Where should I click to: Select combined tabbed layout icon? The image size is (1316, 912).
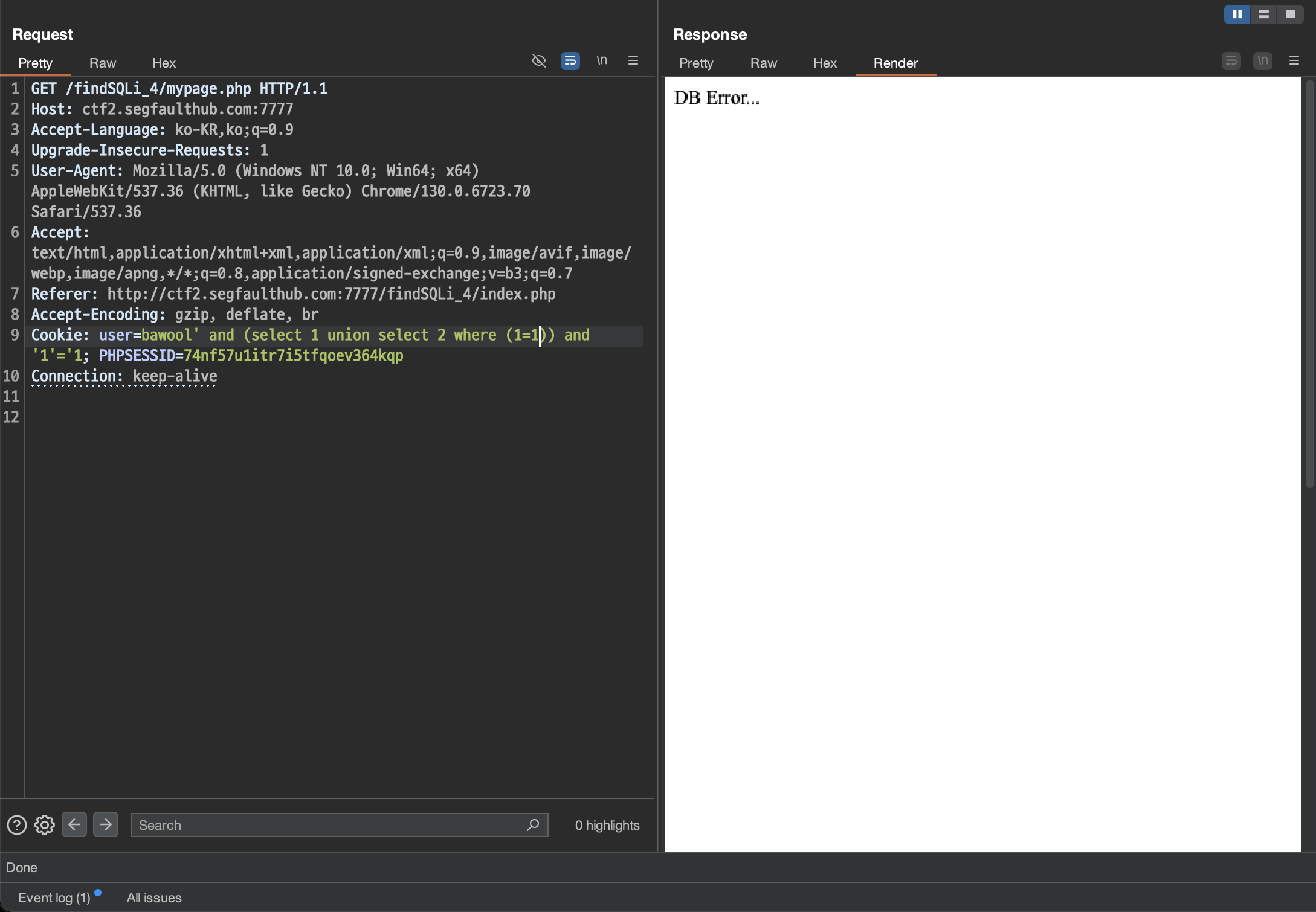pos(1290,14)
